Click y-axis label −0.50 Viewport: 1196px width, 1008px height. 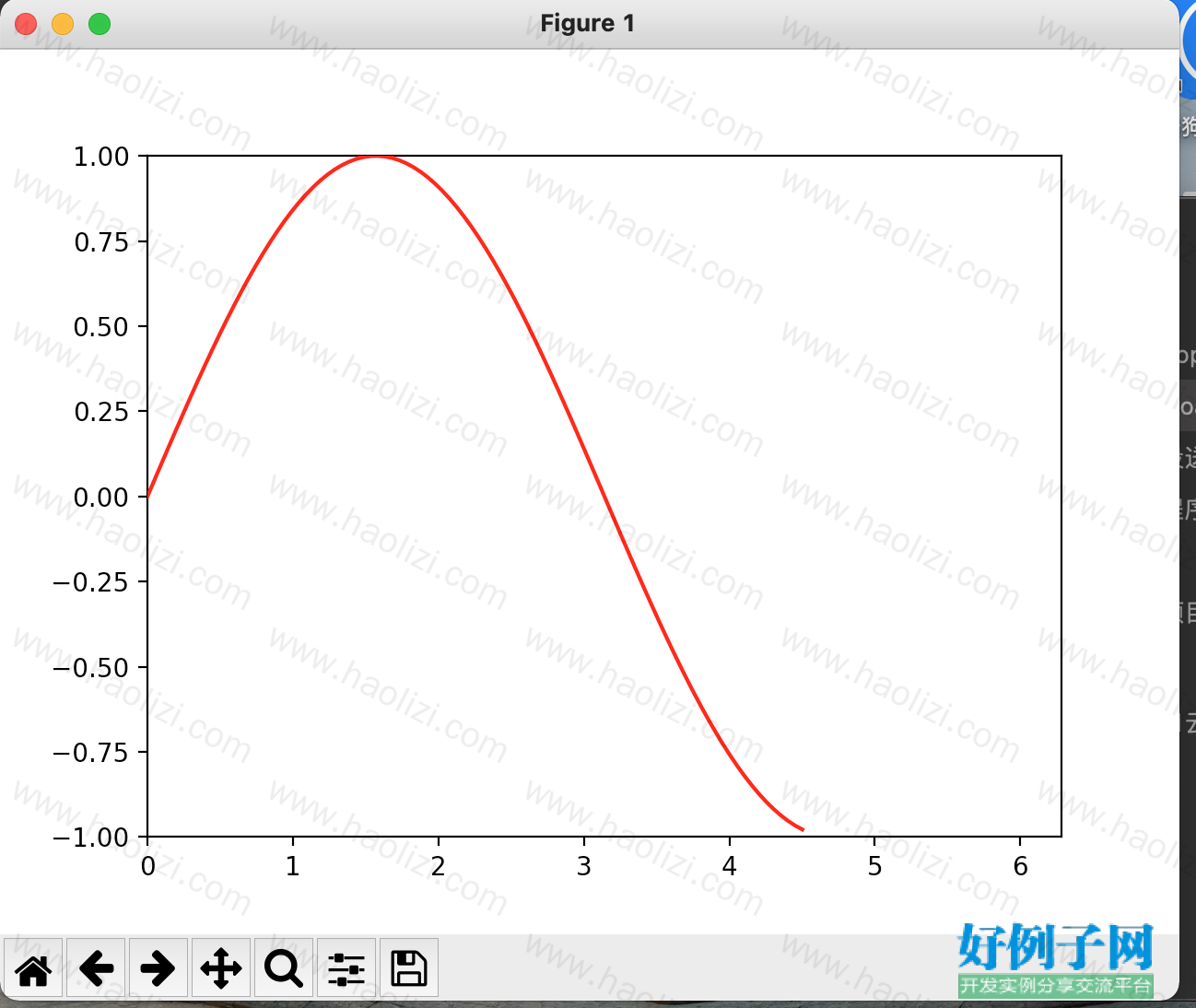(x=91, y=667)
